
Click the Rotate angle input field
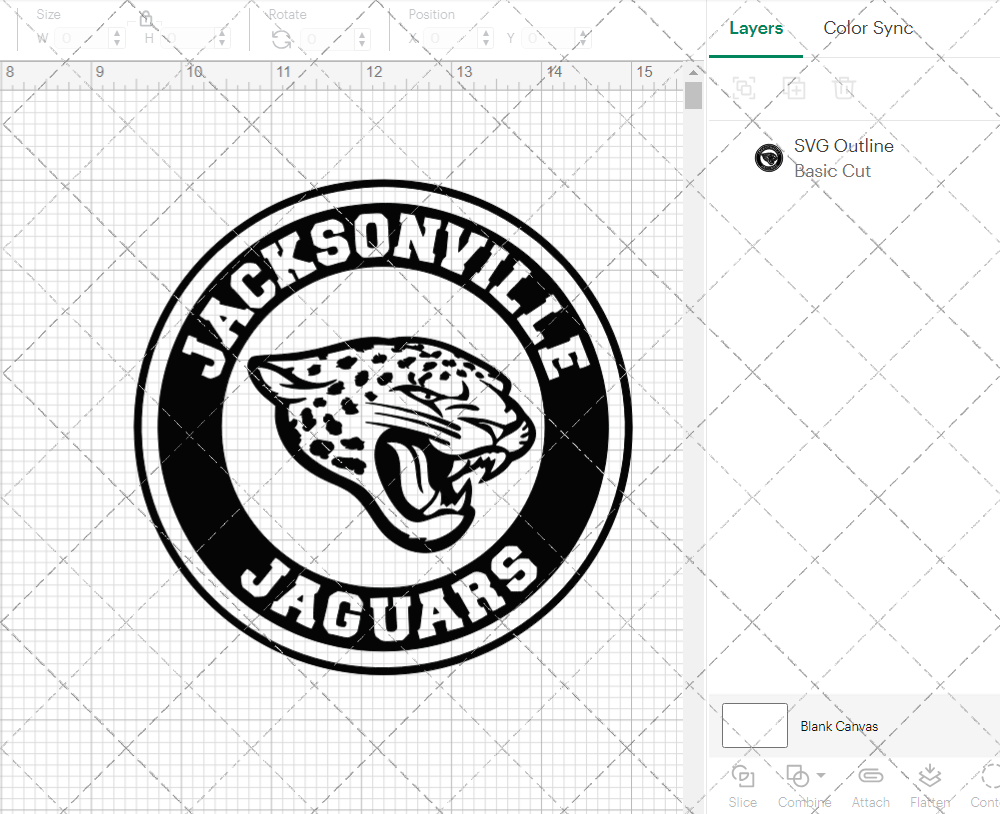click(x=327, y=40)
